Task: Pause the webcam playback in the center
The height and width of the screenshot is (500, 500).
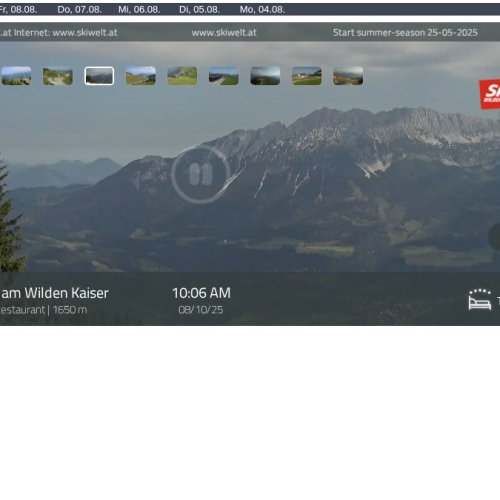Action: tap(201, 174)
